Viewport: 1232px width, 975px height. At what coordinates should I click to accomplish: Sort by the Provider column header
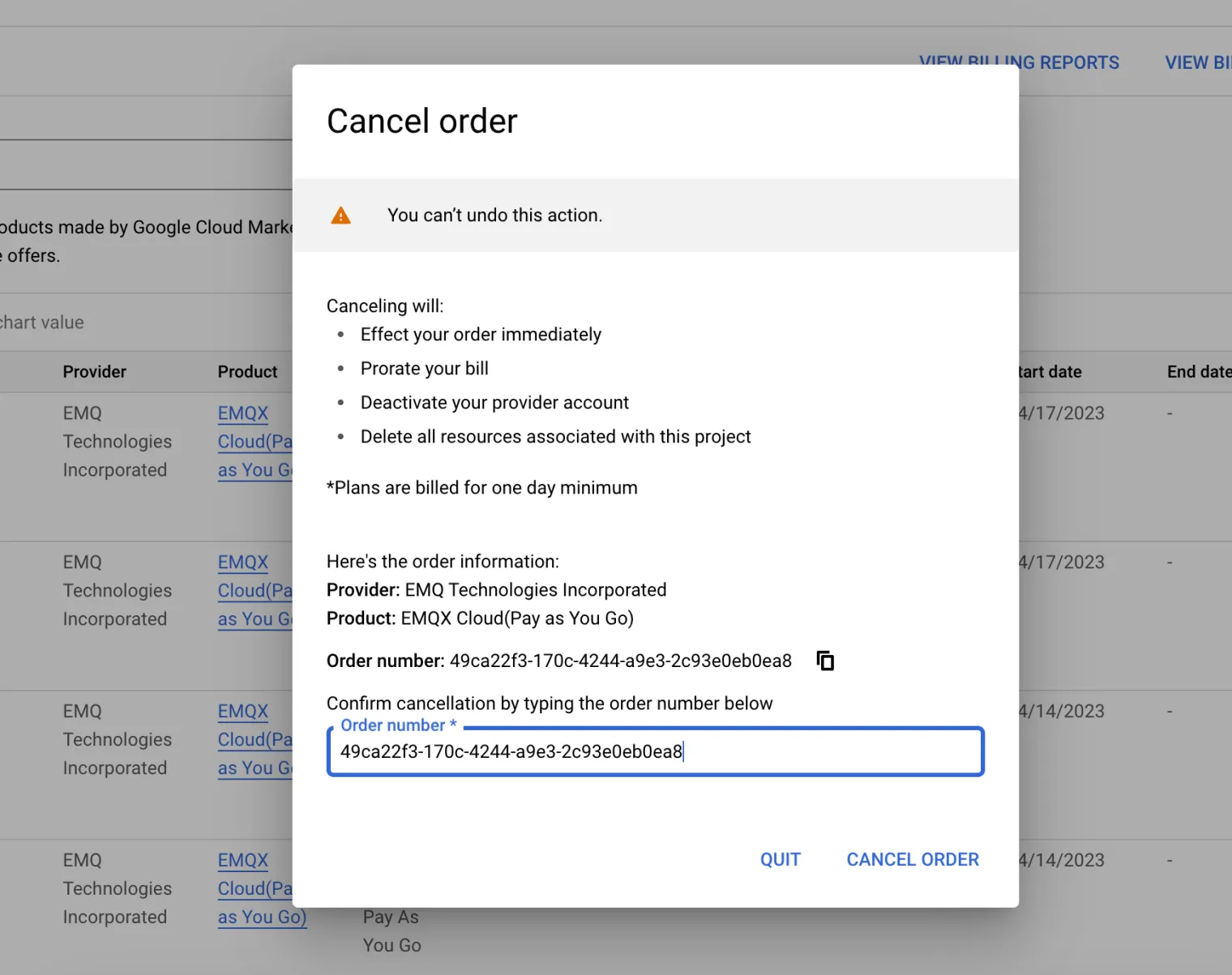coord(95,372)
